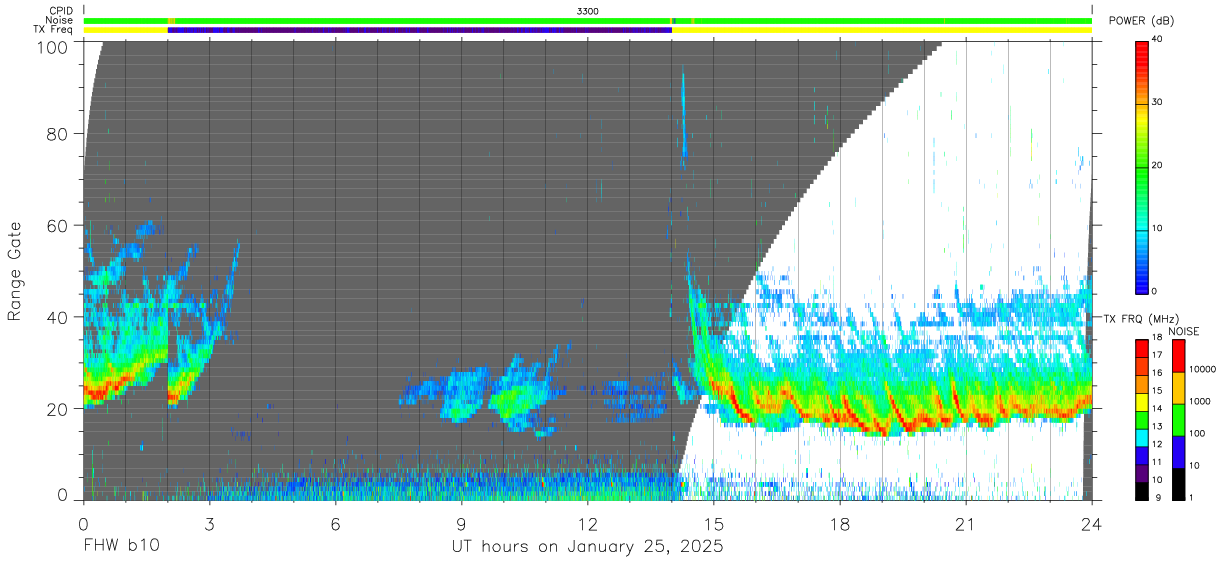Image resolution: width=1228 pixels, height=567 pixels.
Task: Click the '100' tick on NOISE scale
Action: tap(1198, 434)
